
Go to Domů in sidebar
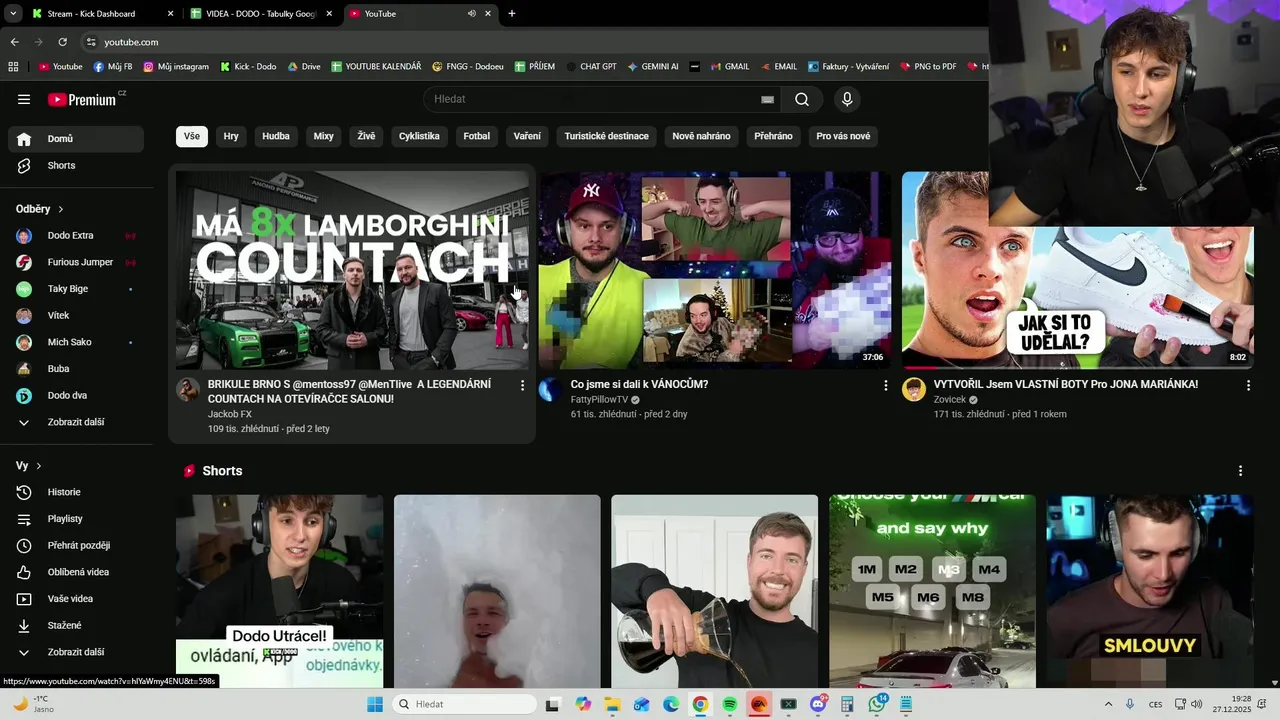point(76,139)
